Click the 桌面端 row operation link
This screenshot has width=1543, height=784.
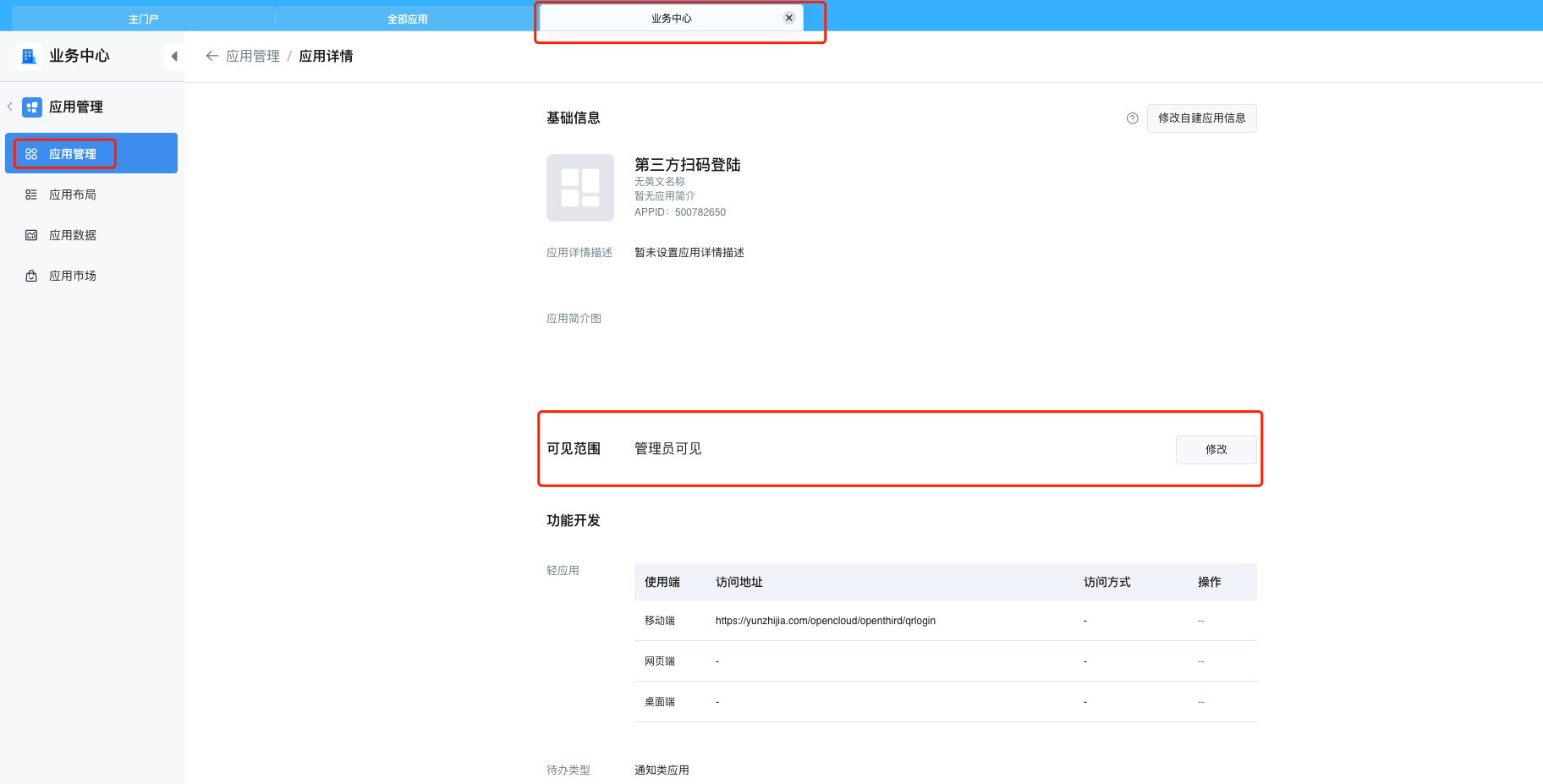(1200, 702)
